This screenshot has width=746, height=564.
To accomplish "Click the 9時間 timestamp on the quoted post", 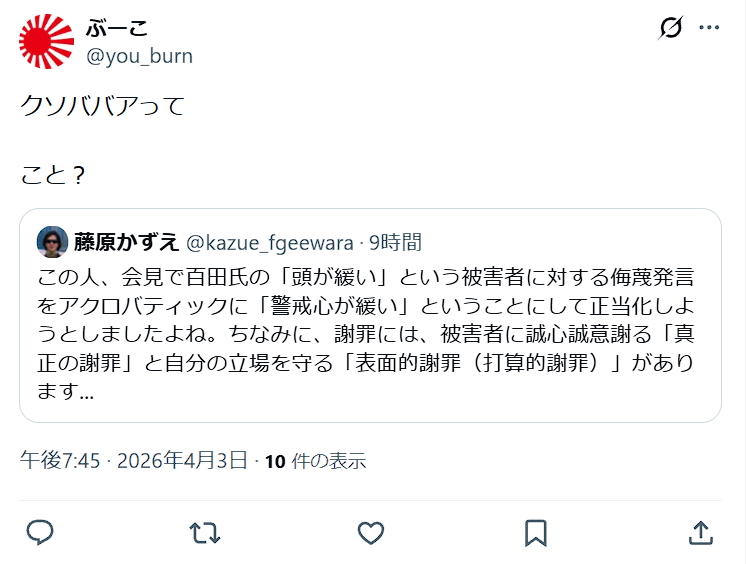I will [x=395, y=242].
